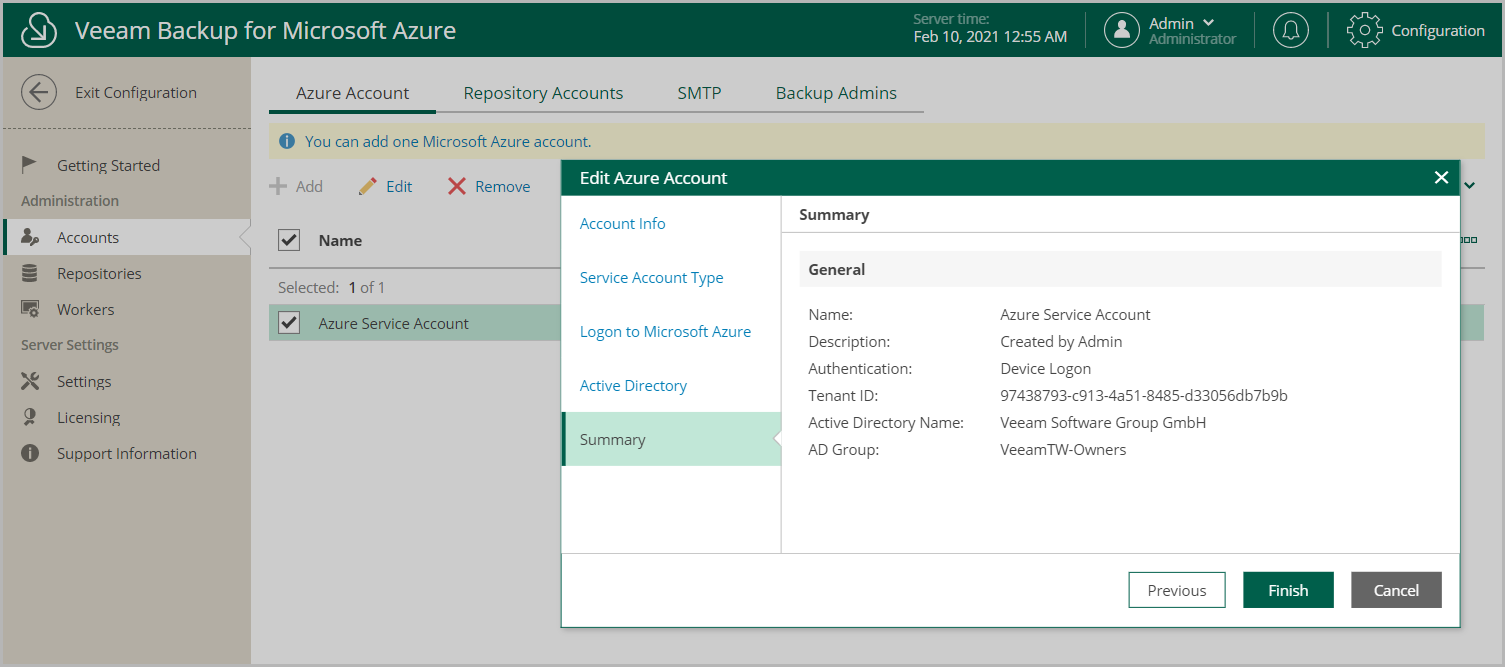The width and height of the screenshot is (1505, 667).
Task: Select the Summary wizard step
Action: pos(671,439)
